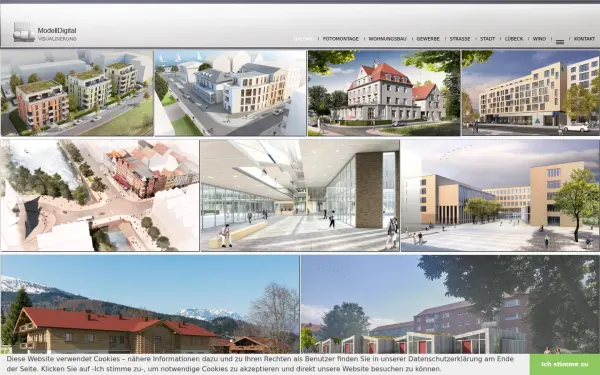Navigate to the Lübeck page
The height and width of the screenshot is (375, 600).
[514, 39]
